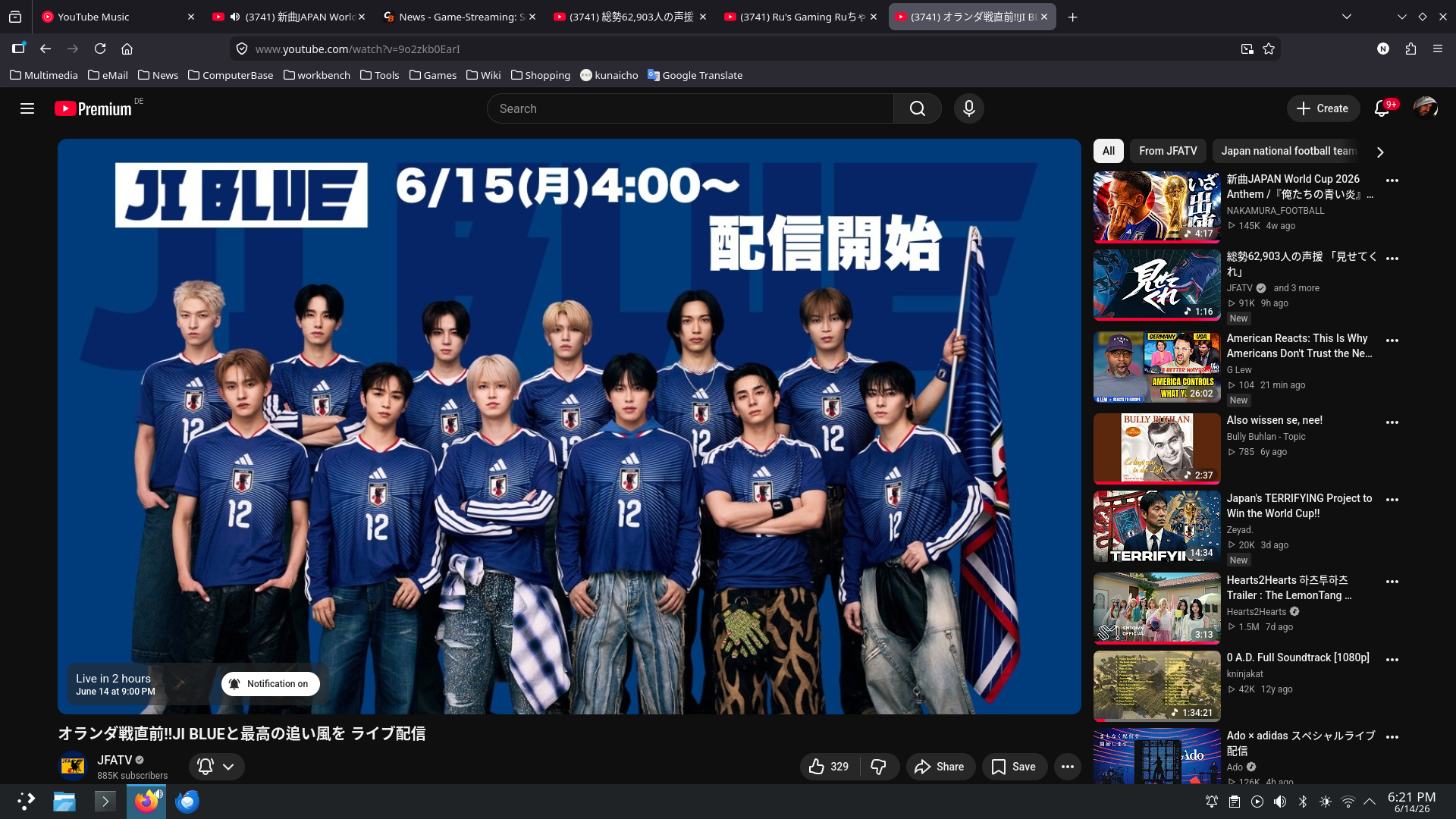Open the kunaicho bookmark
Screen dimensions: 1456x819
point(609,75)
